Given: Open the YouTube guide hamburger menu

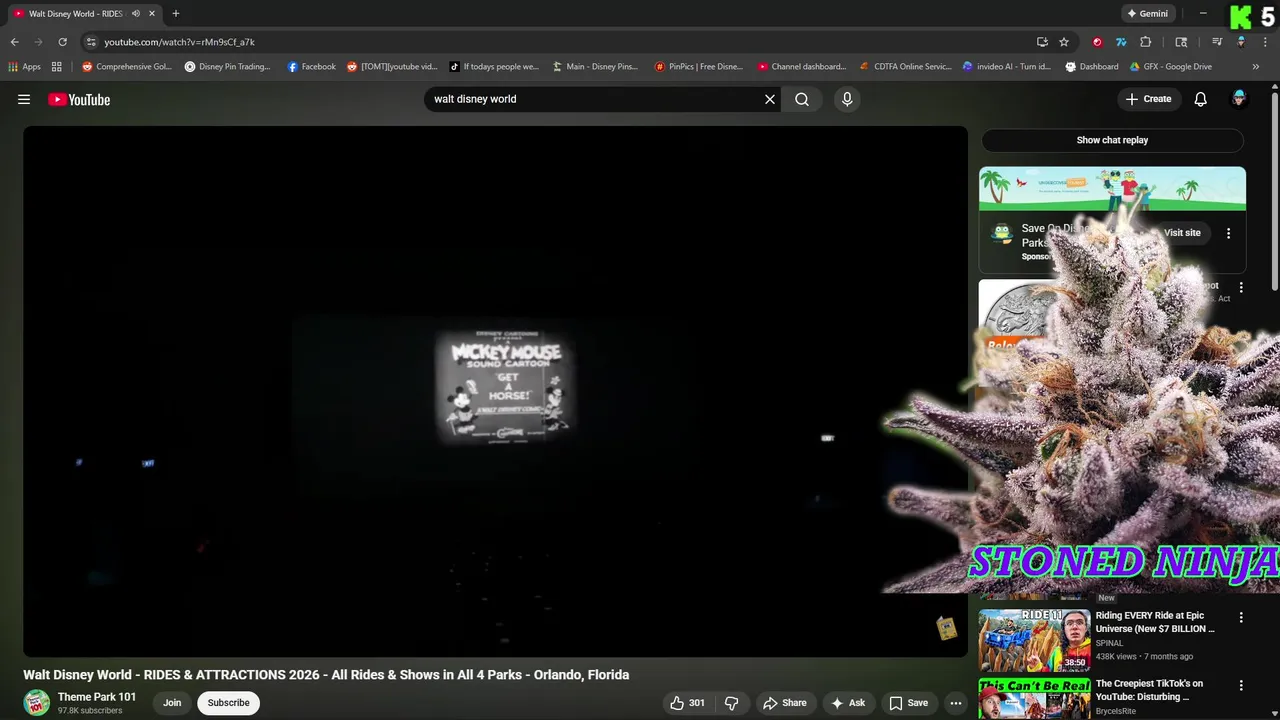Looking at the screenshot, I should [x=24, y=99].
